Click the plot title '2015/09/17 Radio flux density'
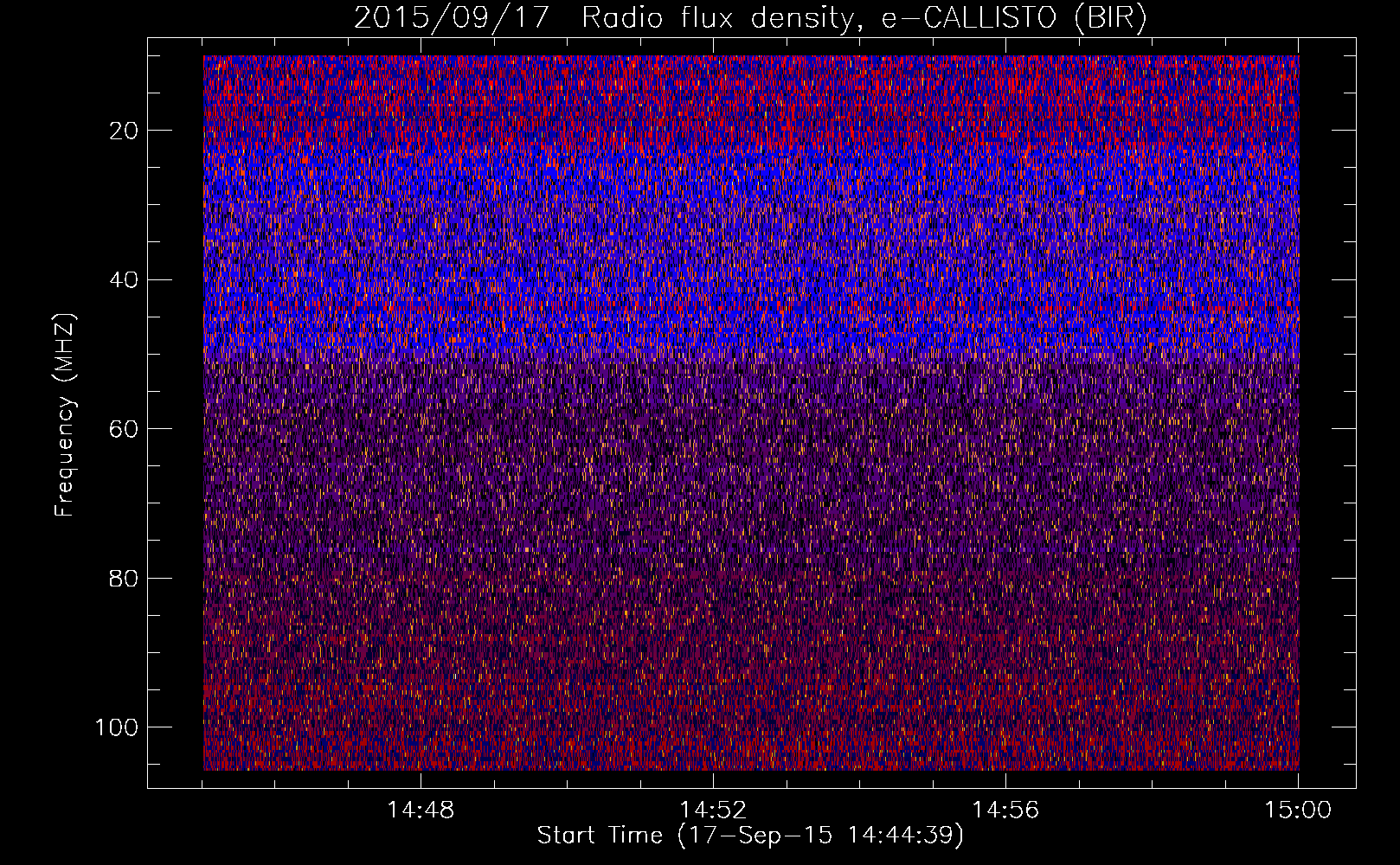The width and height of the screenshot is (1400, 865). point(604,19)
